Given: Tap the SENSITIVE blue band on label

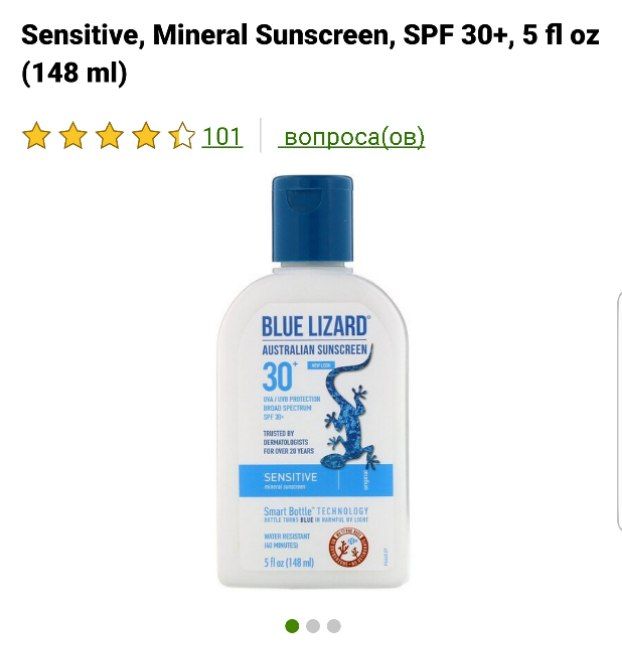Looking at the screenshot, I should pos(316,480).
